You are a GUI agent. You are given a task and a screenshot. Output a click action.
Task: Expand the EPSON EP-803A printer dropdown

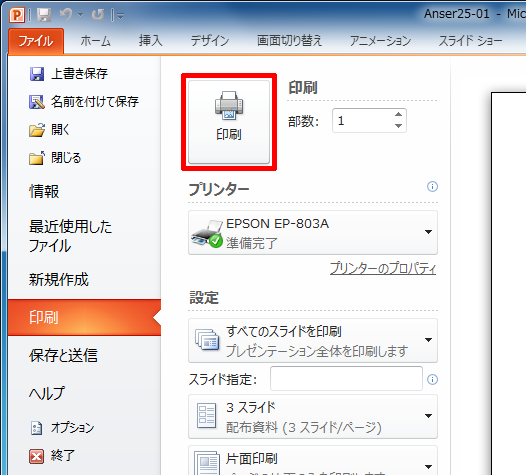pos(313,232)
